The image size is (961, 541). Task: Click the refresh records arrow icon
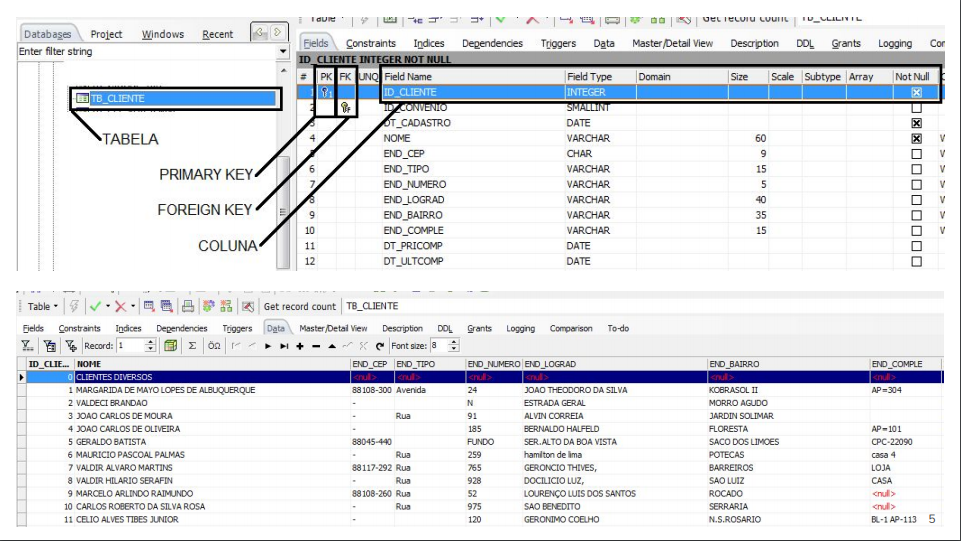tap(379, 345)
